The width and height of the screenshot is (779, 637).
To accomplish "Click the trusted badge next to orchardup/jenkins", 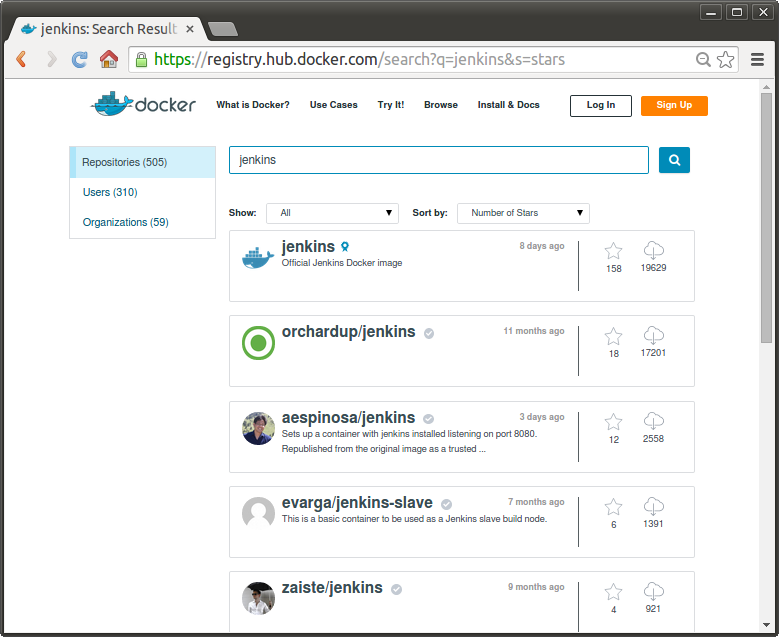I will point(429,333).
